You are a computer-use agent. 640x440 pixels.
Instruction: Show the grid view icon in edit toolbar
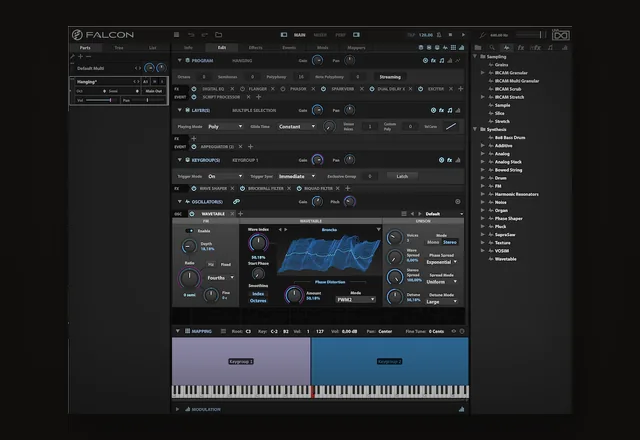click(453, 48)
